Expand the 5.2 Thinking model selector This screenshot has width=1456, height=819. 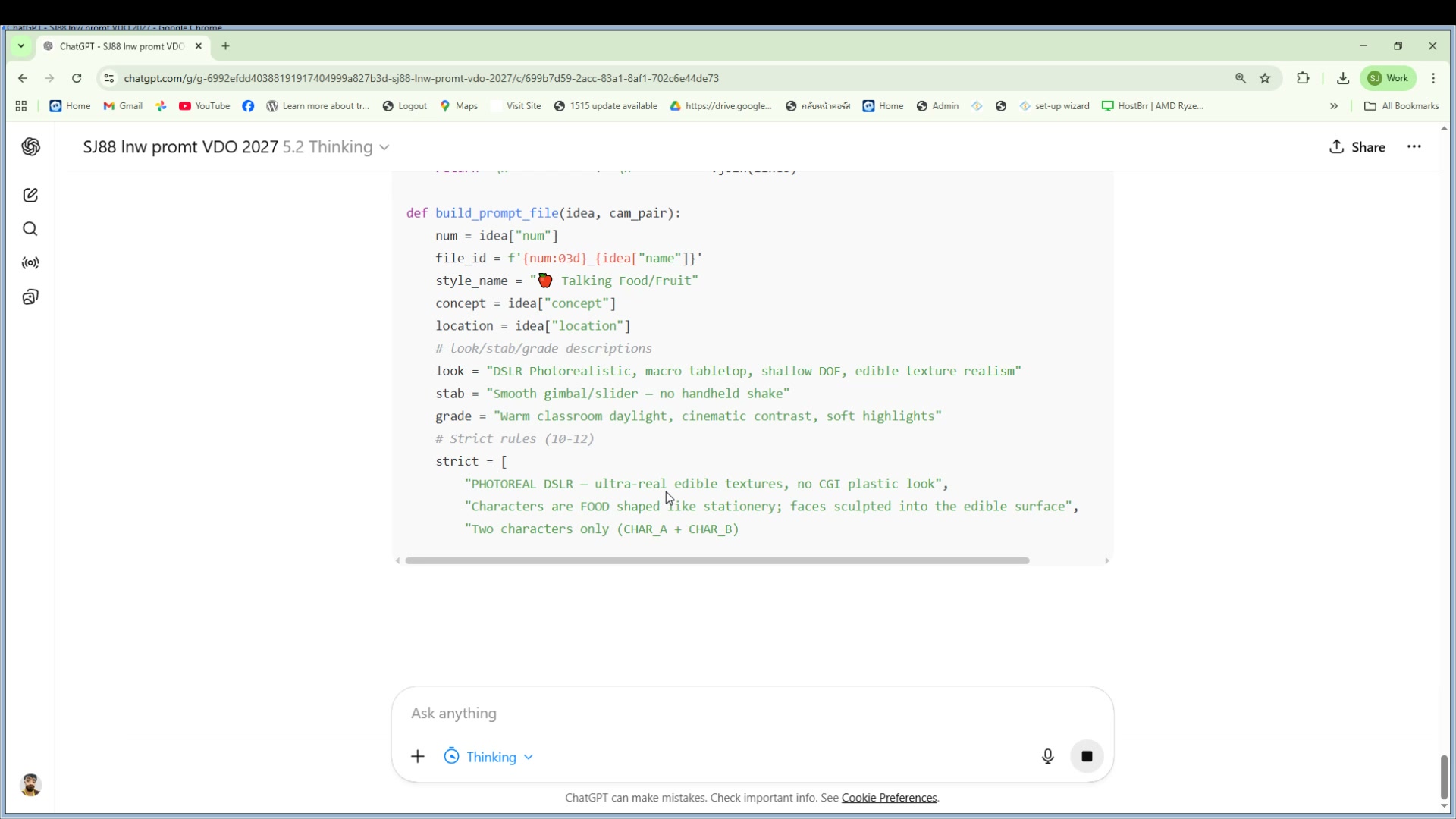coord(335,147)
